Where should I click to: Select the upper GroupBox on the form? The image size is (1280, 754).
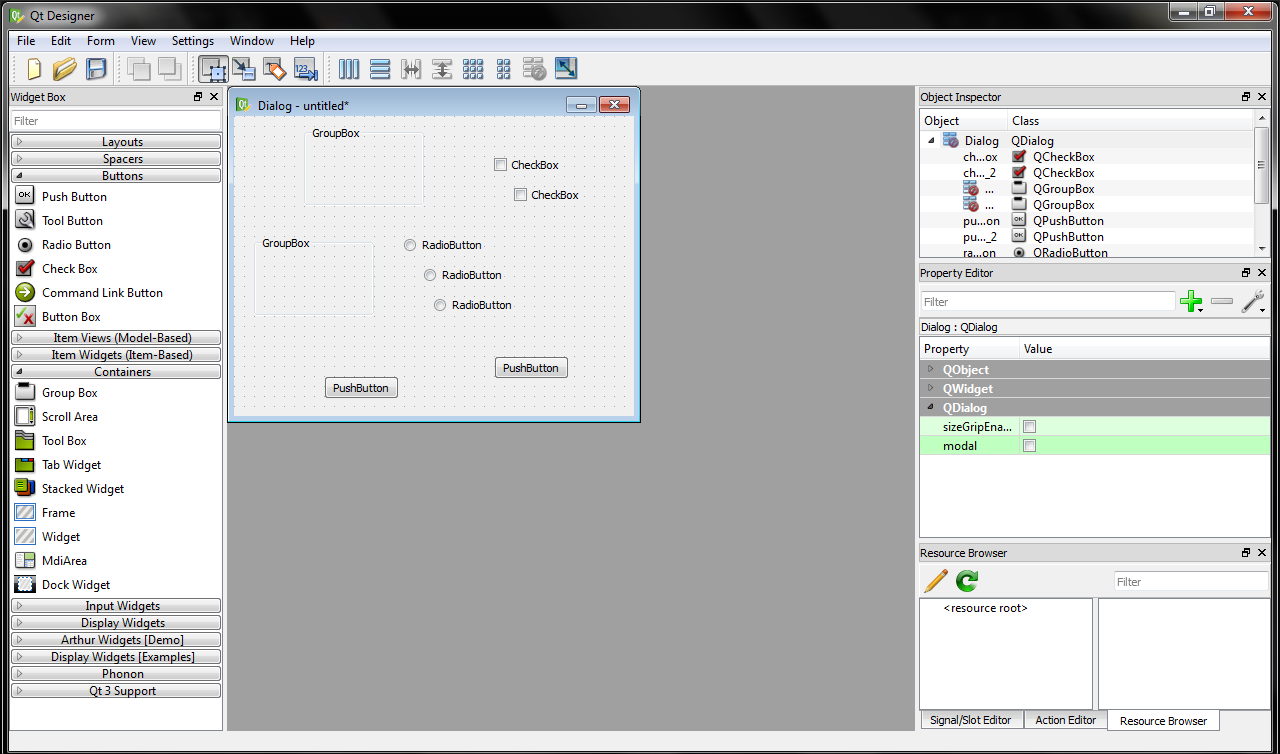click(x=363, y=168)
